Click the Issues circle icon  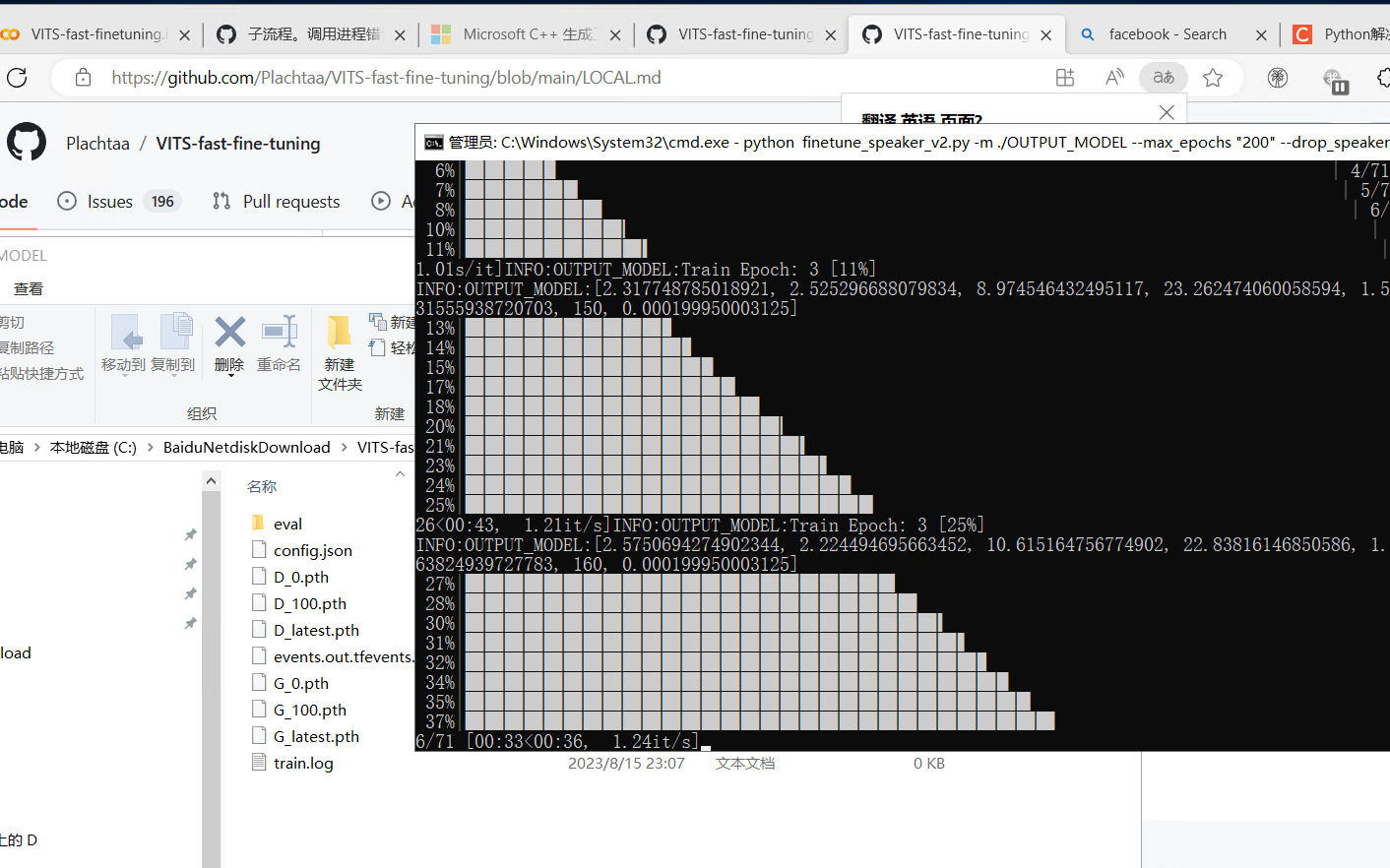tap(67, 201)
